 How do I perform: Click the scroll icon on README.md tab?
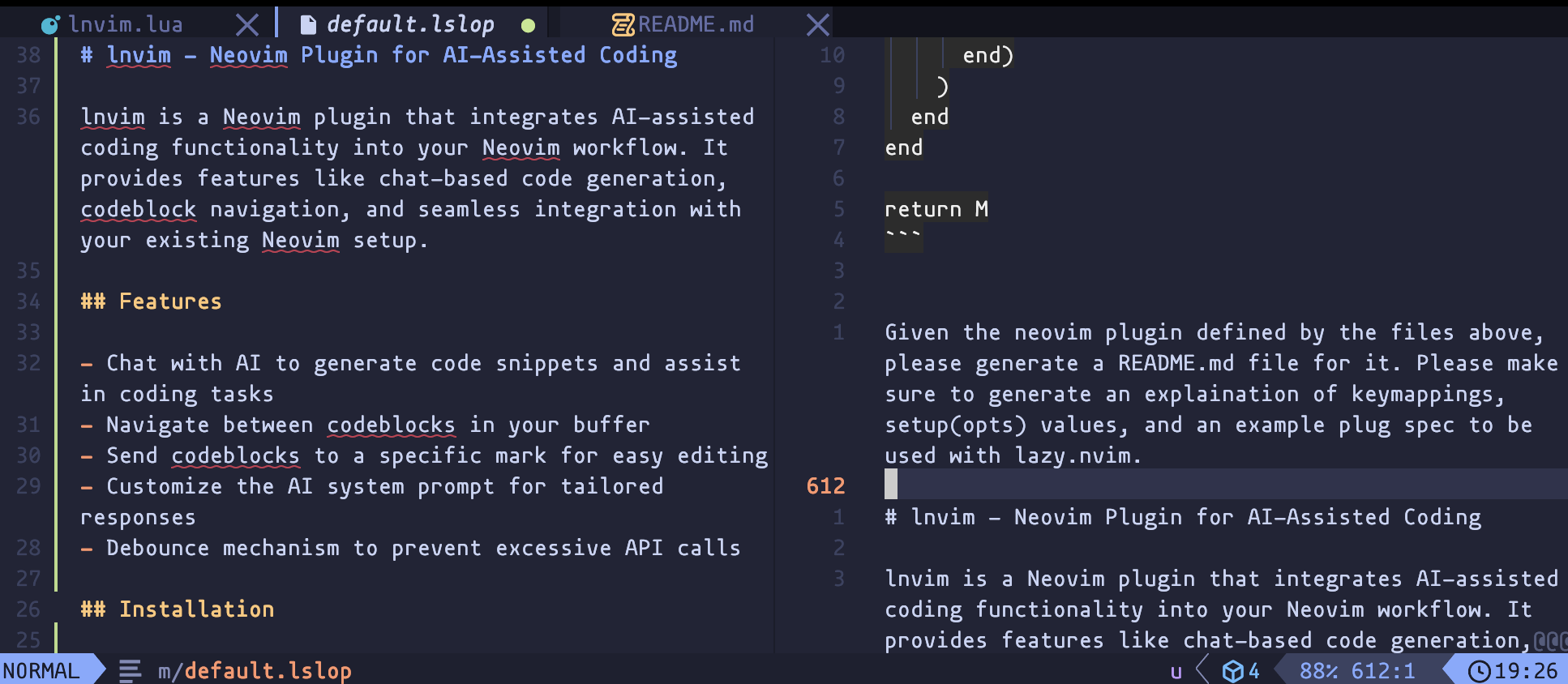coord(623,25)
